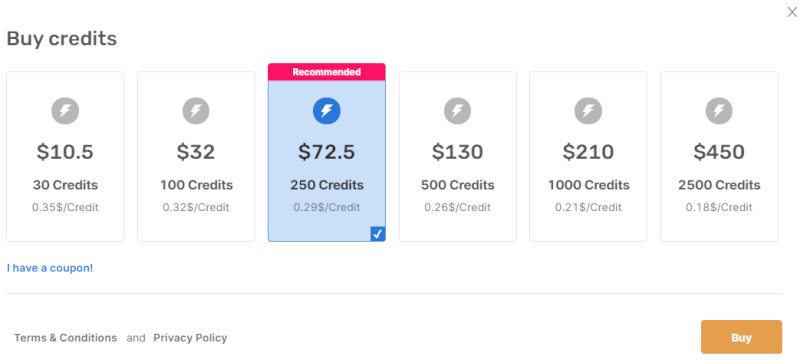Choose the 100 Credits package
Image resolution: width=800 pixels, height=363 pixels.
[x=196, y=156]
